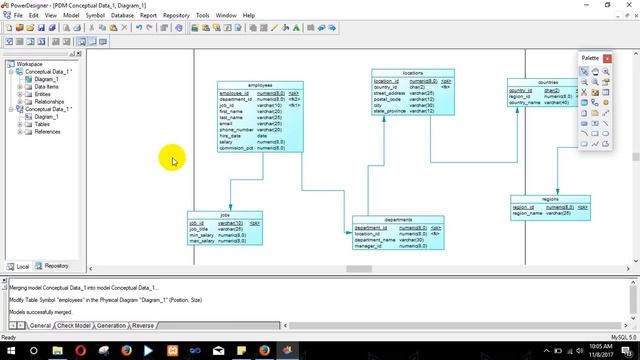Click the jobs table in diagram
Image resolution: width=640 pixels, height=360 pixels.
pos(225,228)
